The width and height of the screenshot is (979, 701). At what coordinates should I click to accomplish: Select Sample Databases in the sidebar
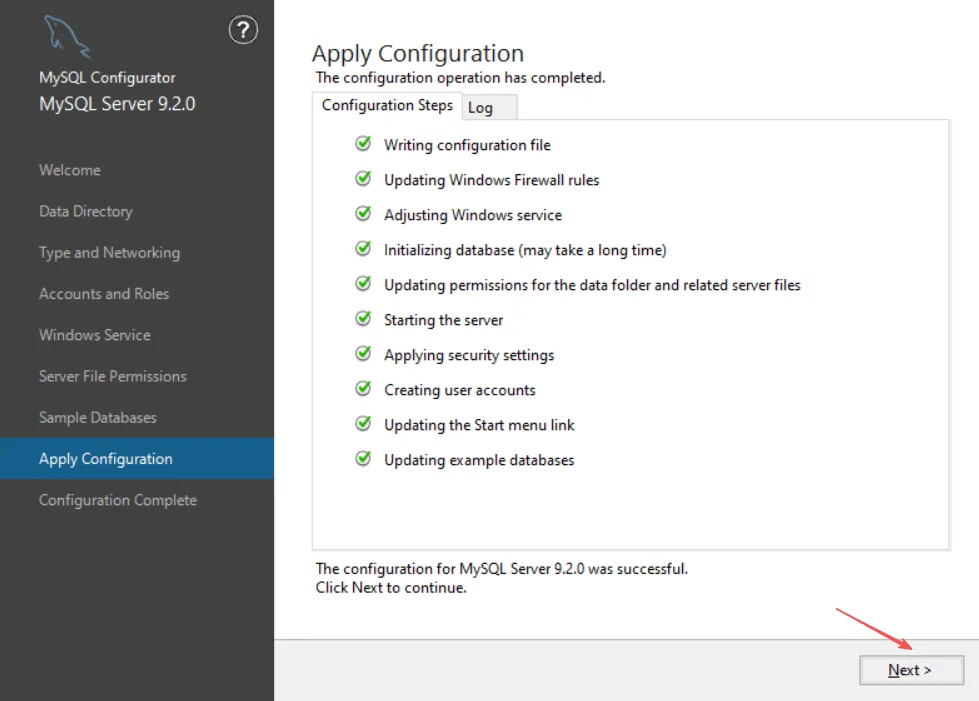pyautogui.click(x=98, y=417)
